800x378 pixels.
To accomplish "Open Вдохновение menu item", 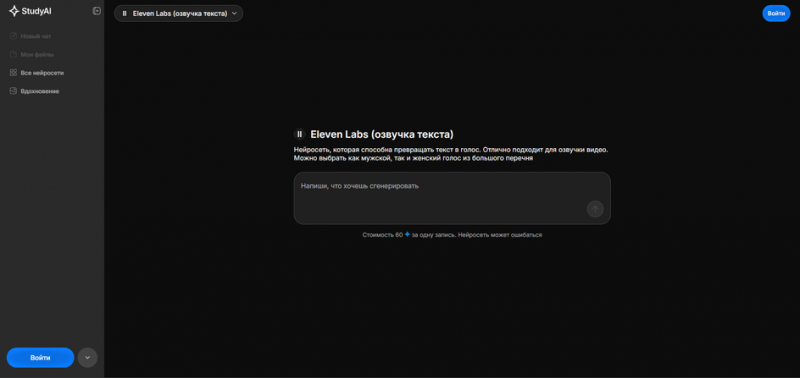I will 34,91.
